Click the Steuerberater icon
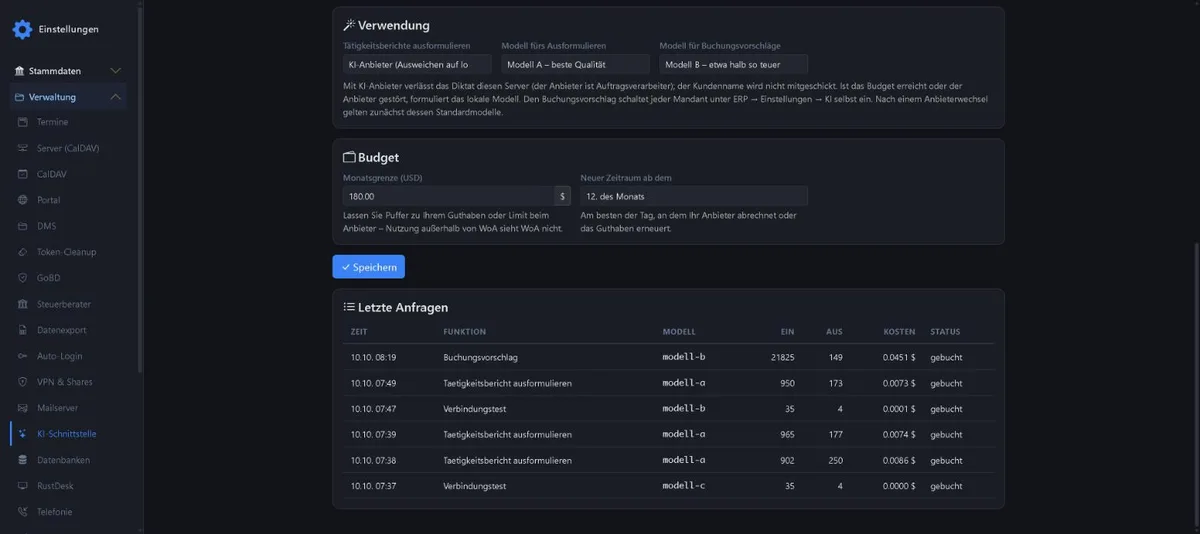The height and width of the screenshot is (534, 1200). click(24, 304)
